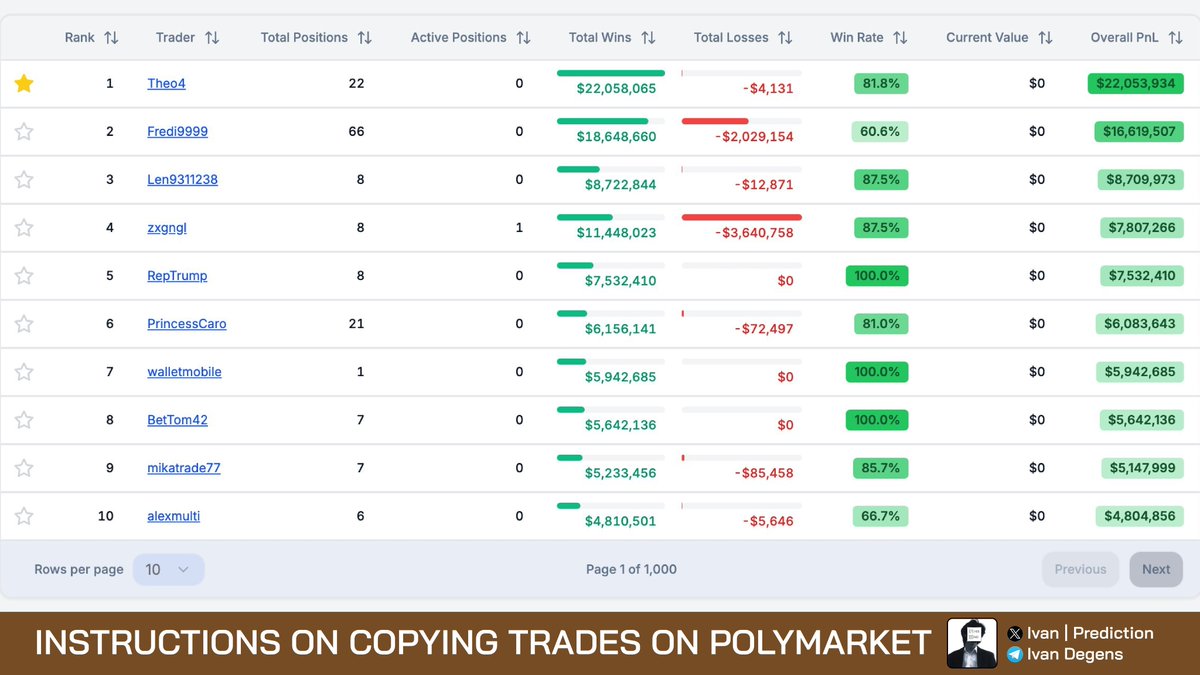Viewport: 1200px width, 675px height.
Task: Click the $6,083,643 PnL value
Action: pos(1141,324)
